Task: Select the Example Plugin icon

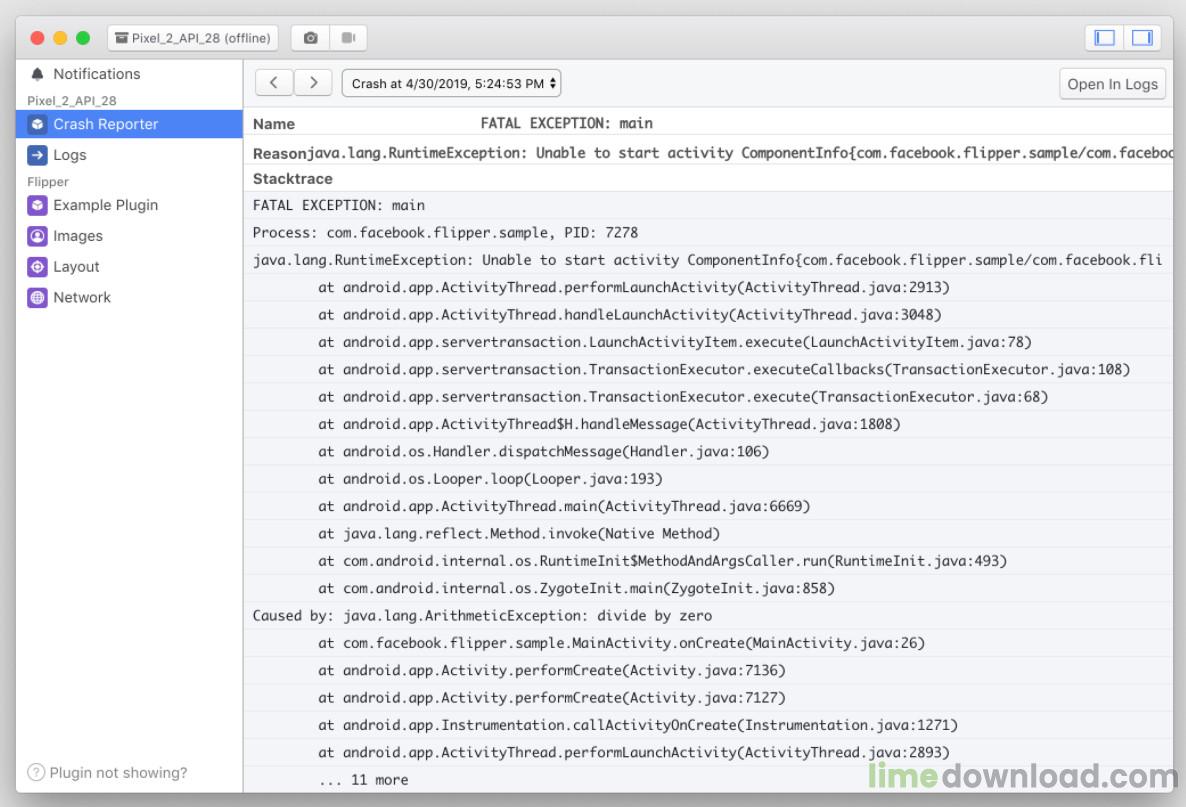Action: (x=37, y=205)
